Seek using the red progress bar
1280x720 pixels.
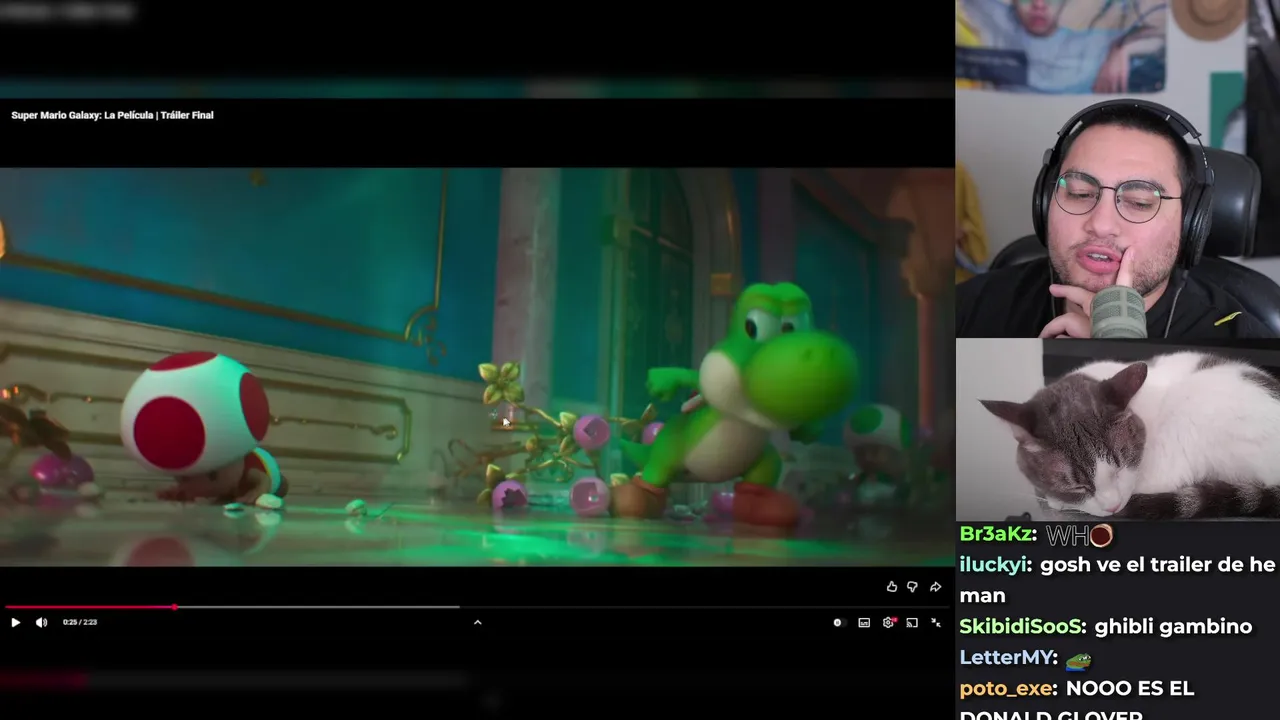(x=90, y=606)
